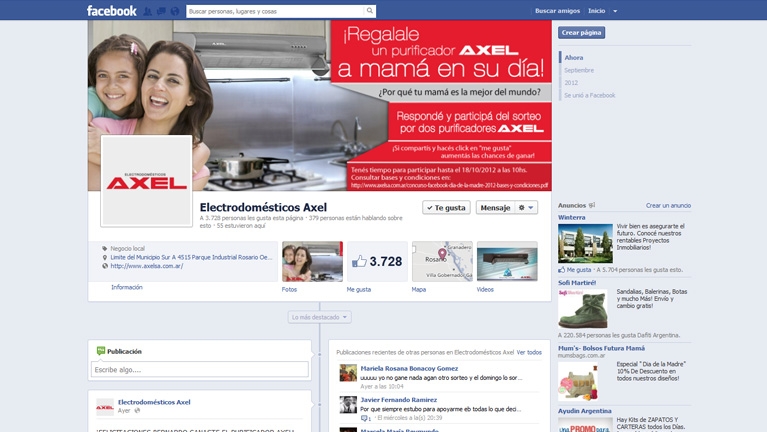Image resolution: width=767 pixels, height=432 pixels.
Task: Click the Anuncios sponsored header
Action: [x=572, y=205]
